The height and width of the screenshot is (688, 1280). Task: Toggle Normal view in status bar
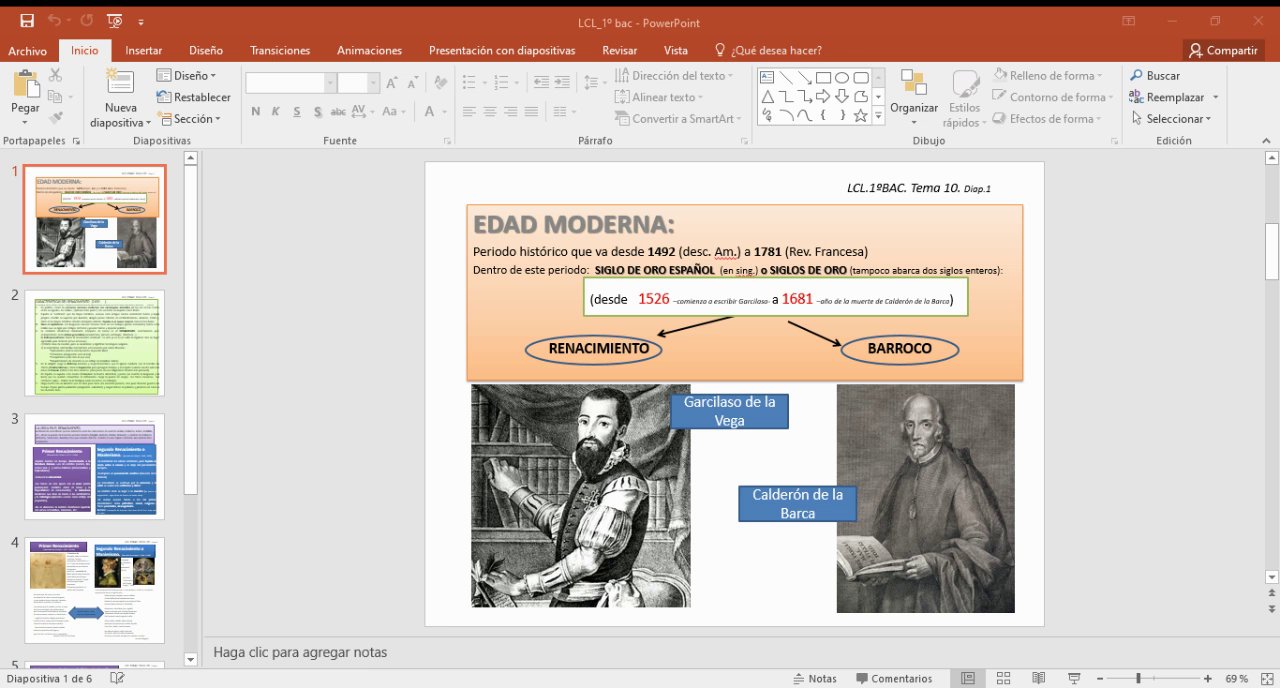tap(968, 678)
